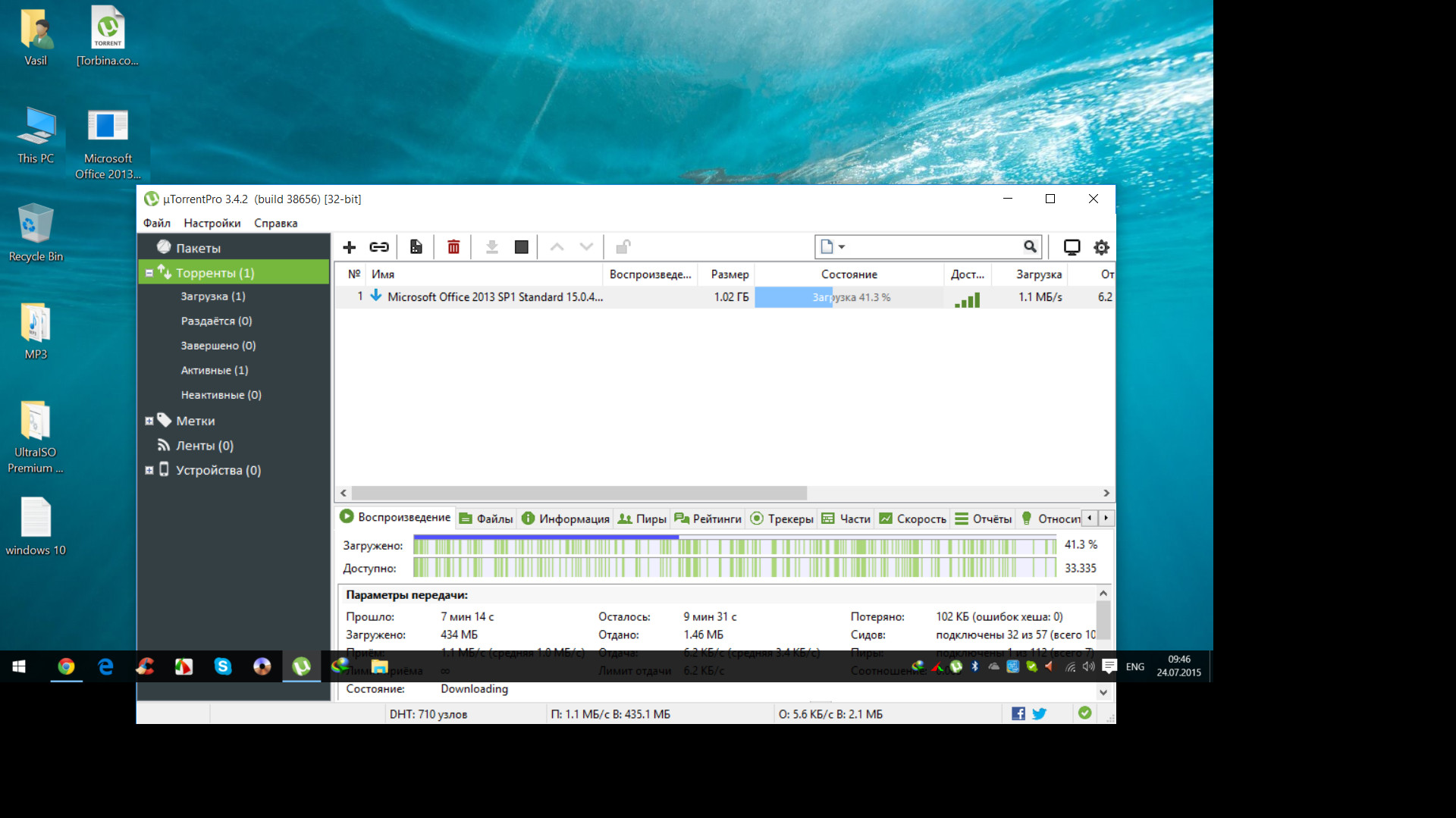Share via the Facebook status bar icon

pos(1018,713)
